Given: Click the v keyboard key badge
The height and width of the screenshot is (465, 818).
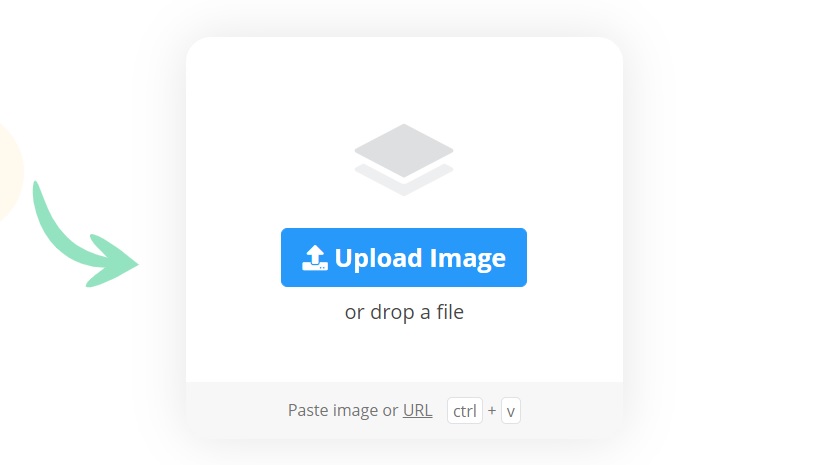Looking at the screenshot, I should [x=511, y=411].
